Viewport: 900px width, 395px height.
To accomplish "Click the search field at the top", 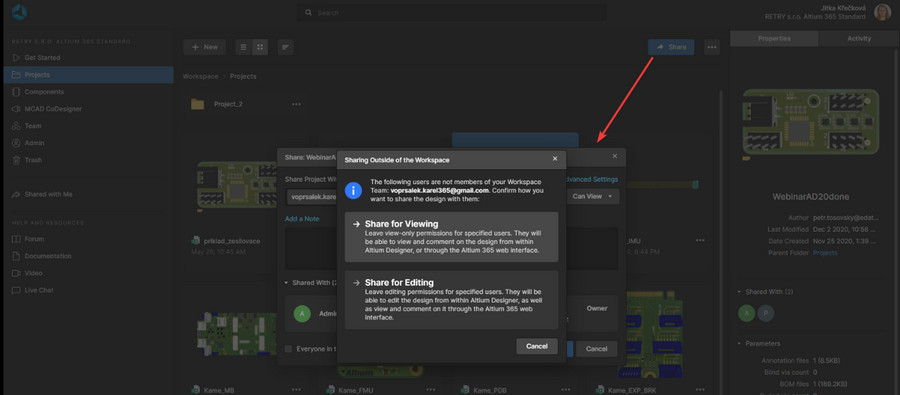I will pos(451,13).
